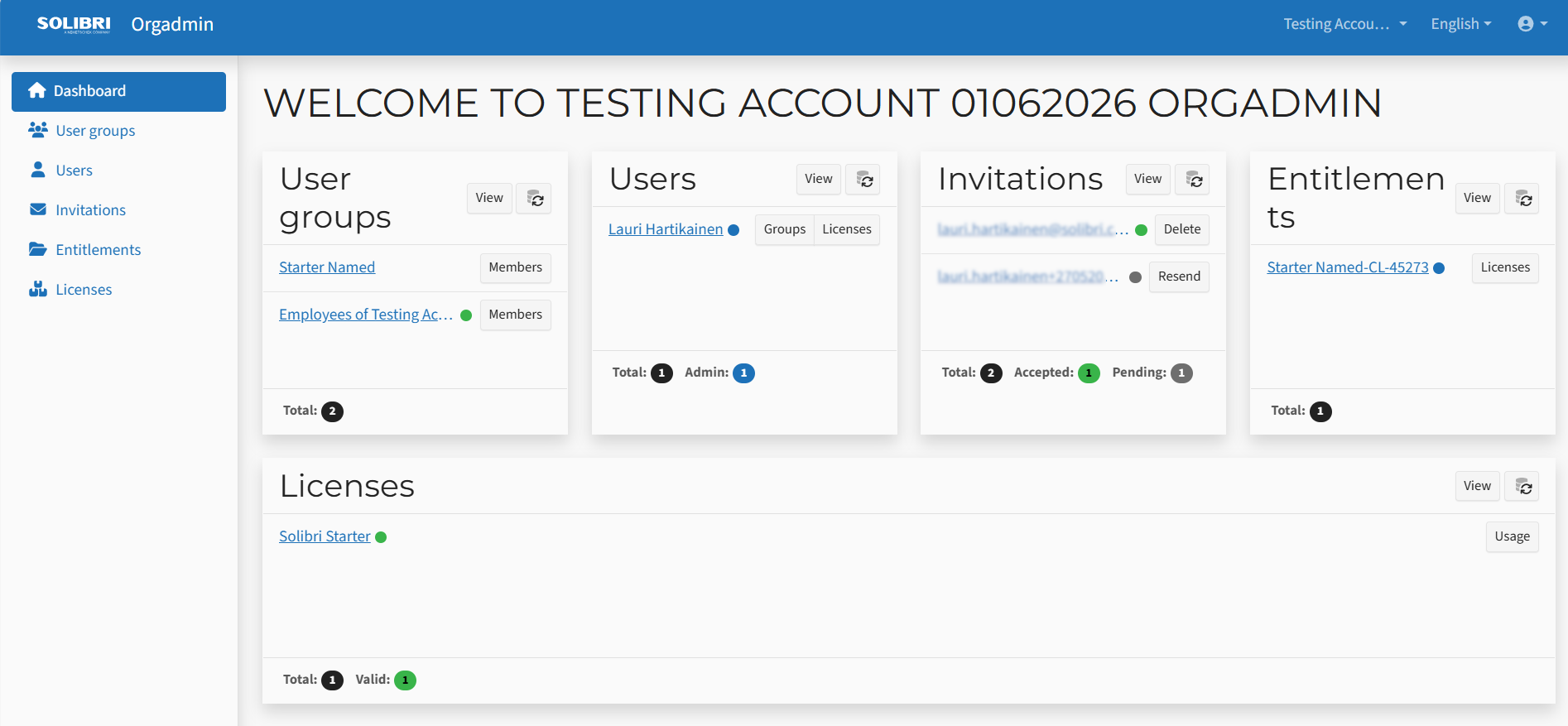This screenshot has height=726, width=1568.
Task: Refresh the User groups card
Action: [x=534, y=199]
